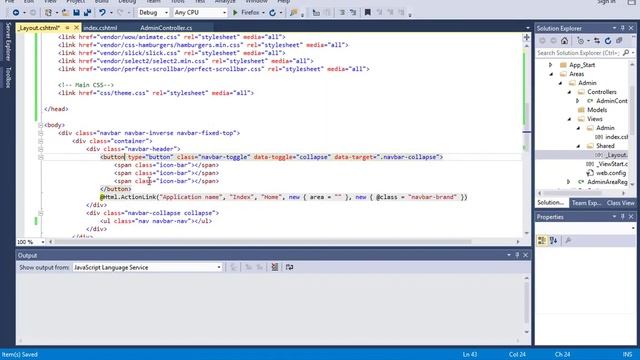Toggle Word Wrap in the Output window

point(289,267)
